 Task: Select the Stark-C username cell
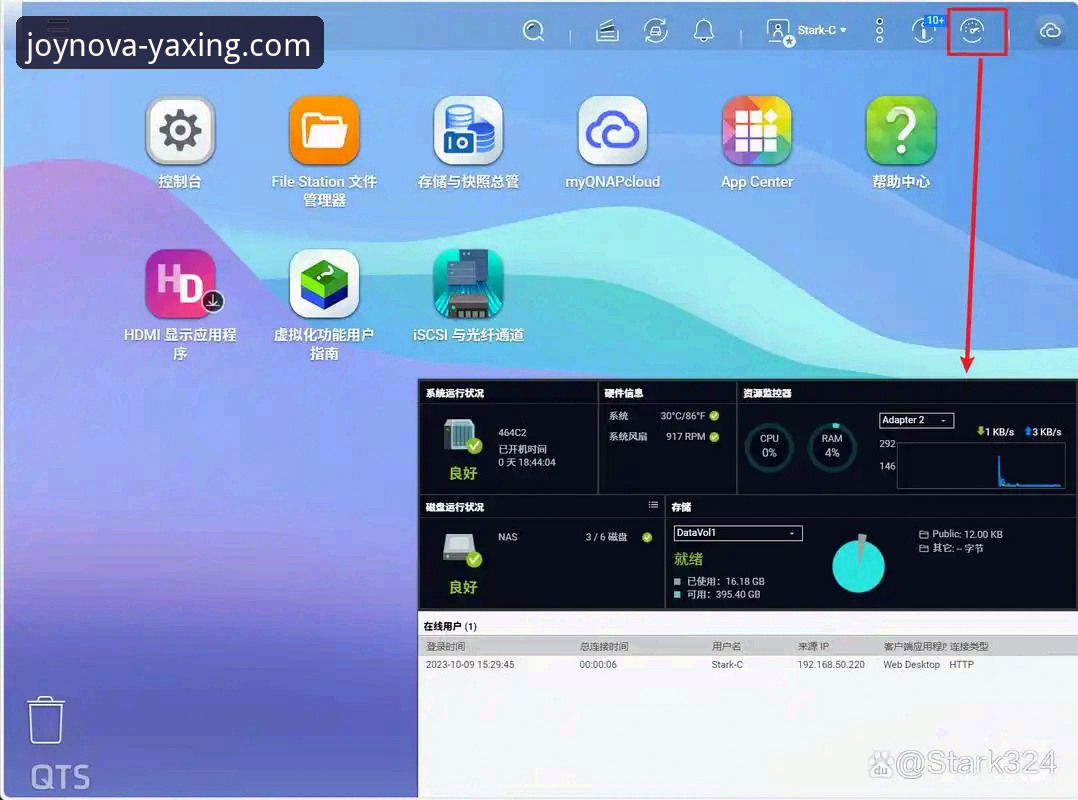(x=727, y=665)
